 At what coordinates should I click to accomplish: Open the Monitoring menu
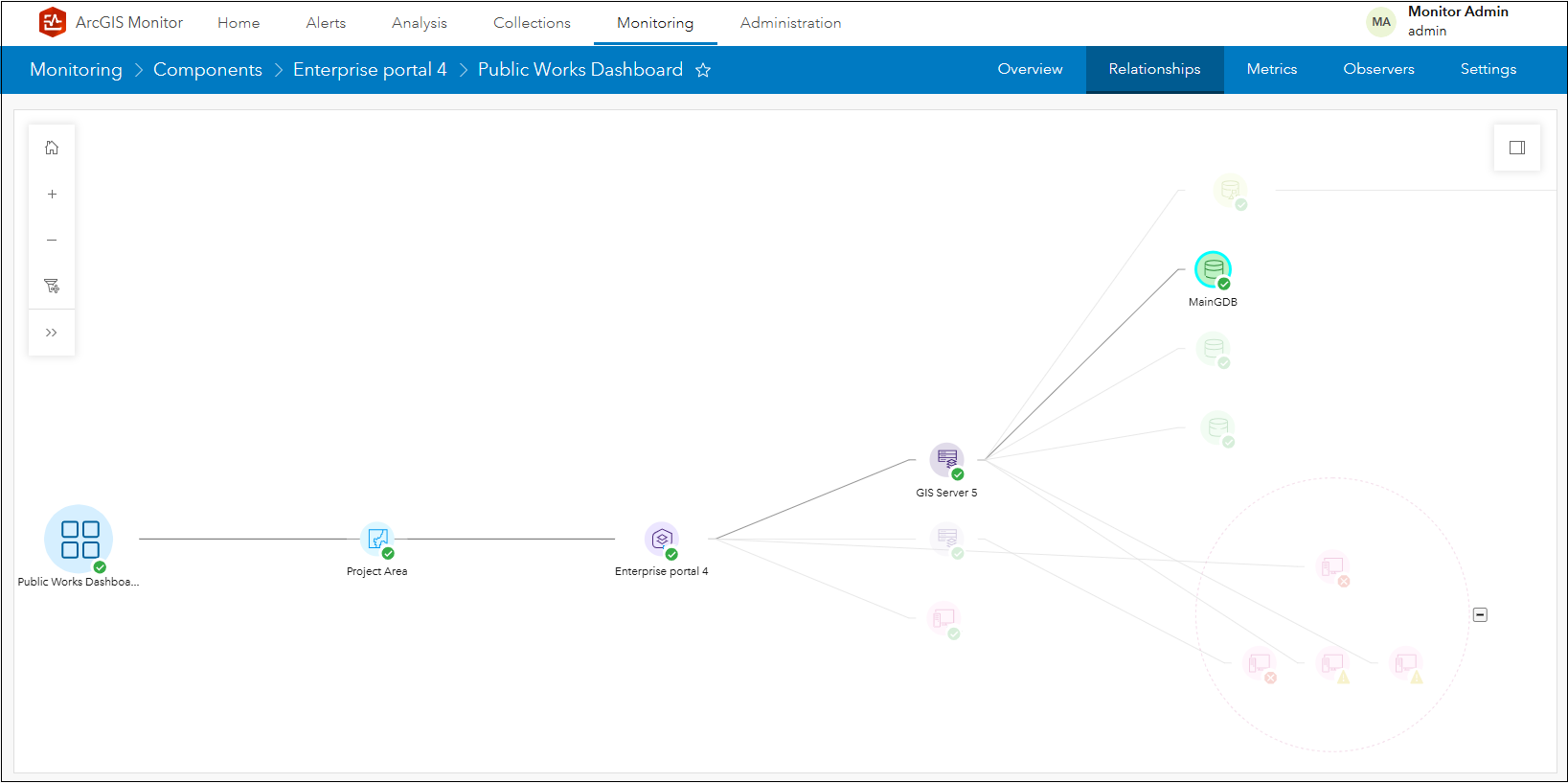pos(655,23)
